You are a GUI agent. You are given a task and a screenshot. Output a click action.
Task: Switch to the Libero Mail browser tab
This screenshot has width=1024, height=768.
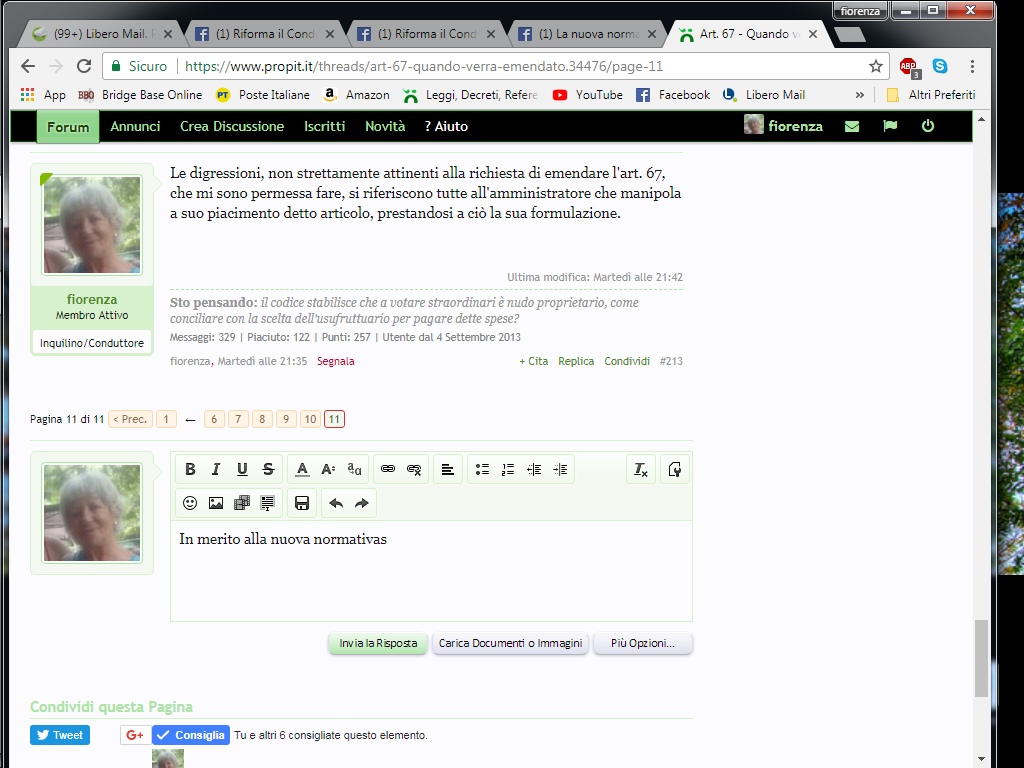[x=98, y=35]
